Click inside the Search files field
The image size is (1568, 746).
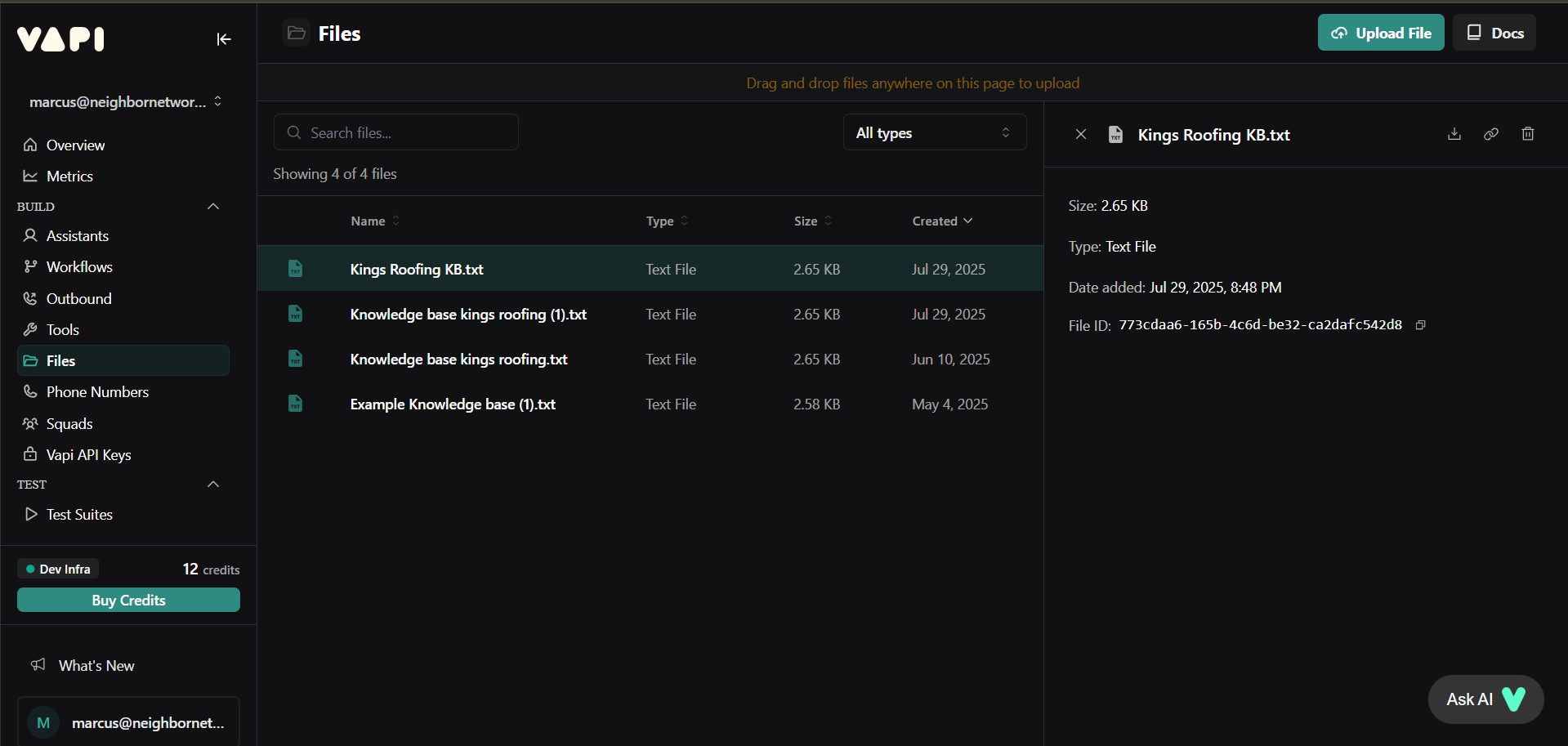click(x=396, y=132)
